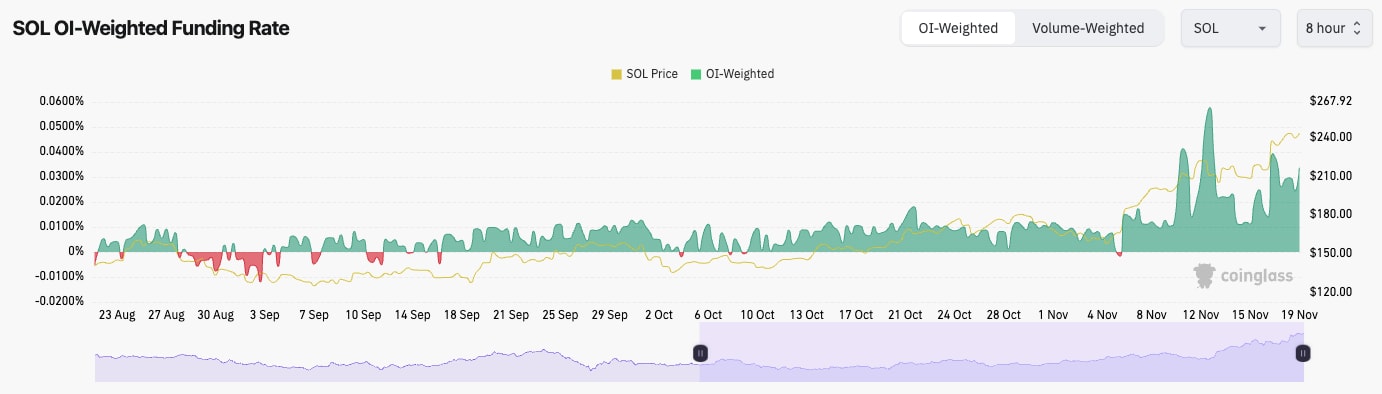Grab the left range slider handle
The image size is (1382, 394).
click(x=701, y=353)
